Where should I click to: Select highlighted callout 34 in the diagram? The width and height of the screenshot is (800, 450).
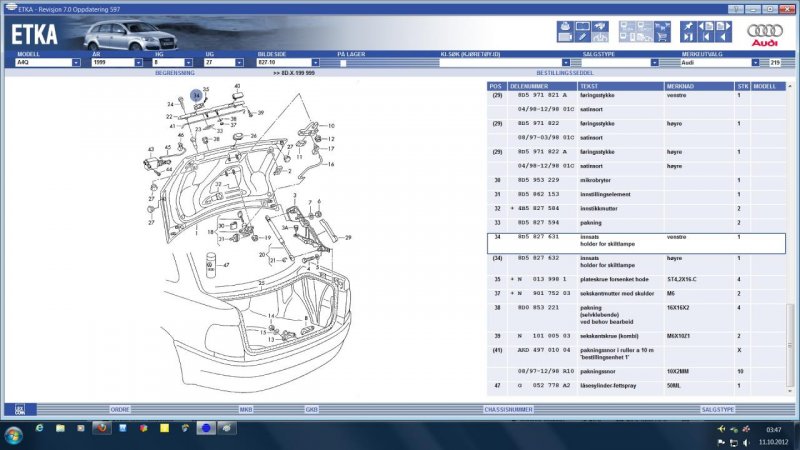tap(196, 93)
